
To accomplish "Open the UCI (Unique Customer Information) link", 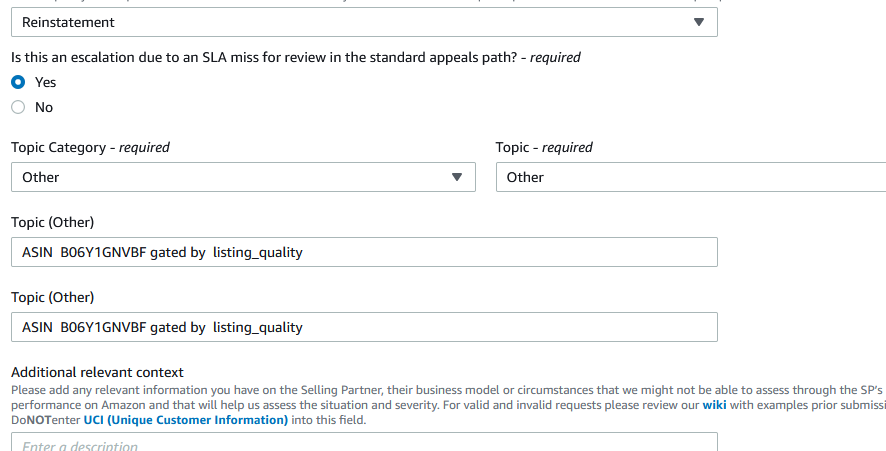I will click(x=186, y=420).
